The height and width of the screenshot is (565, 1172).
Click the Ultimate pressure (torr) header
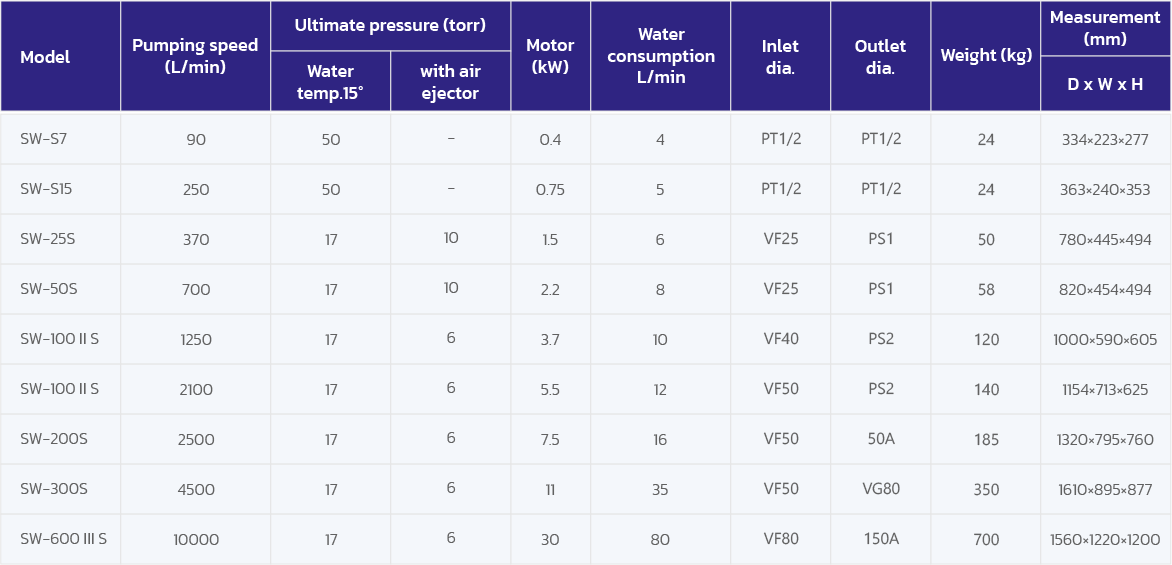[390, 26]
